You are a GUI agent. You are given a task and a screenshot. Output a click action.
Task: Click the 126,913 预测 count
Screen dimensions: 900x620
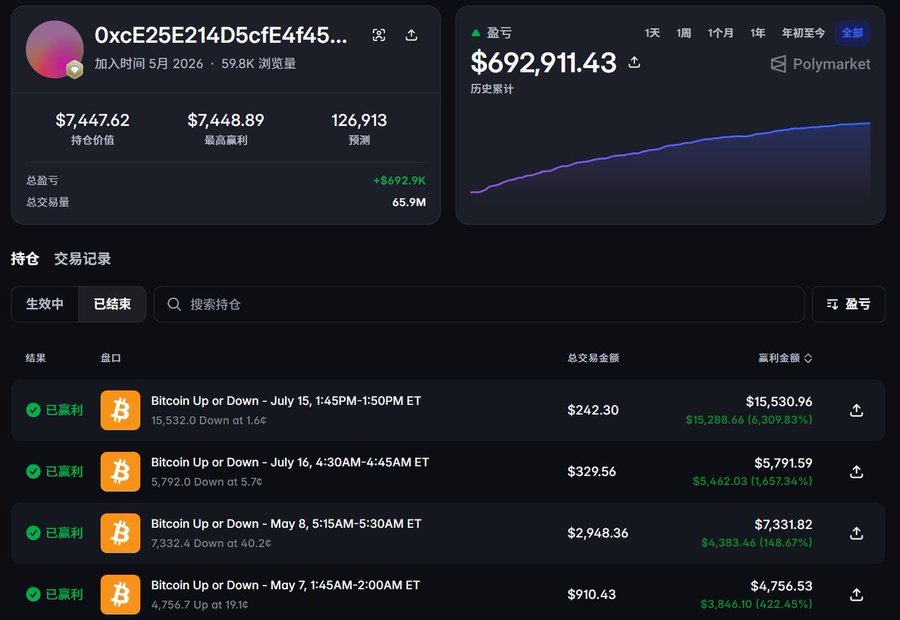[x=359, y=120]
